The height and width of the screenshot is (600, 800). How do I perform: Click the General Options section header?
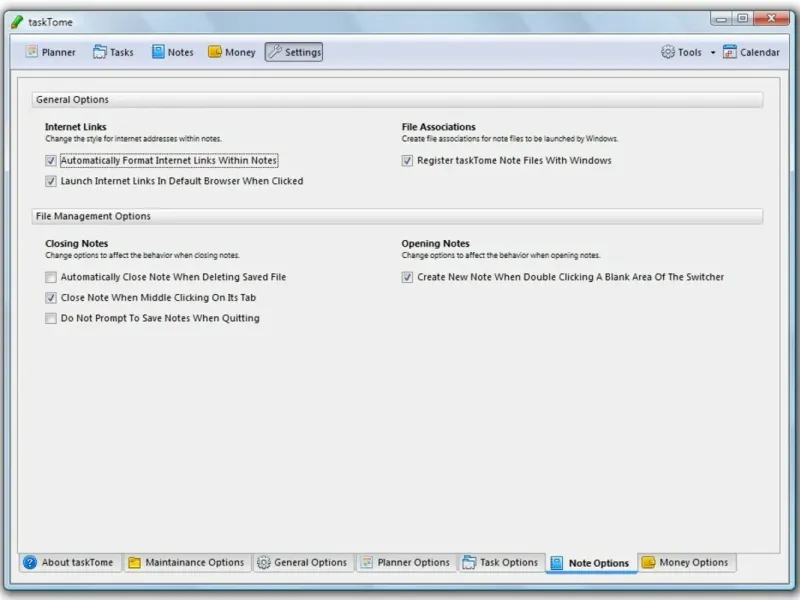pos(397,99)
